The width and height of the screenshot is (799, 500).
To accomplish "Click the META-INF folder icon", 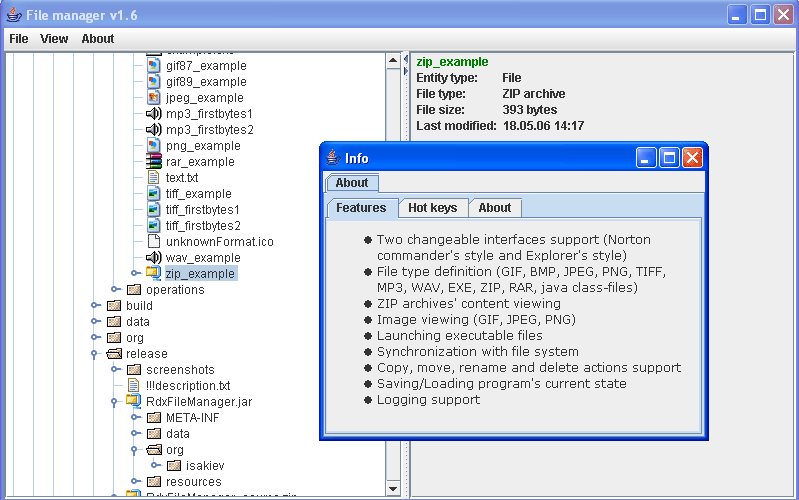I will tap(154, 417).
